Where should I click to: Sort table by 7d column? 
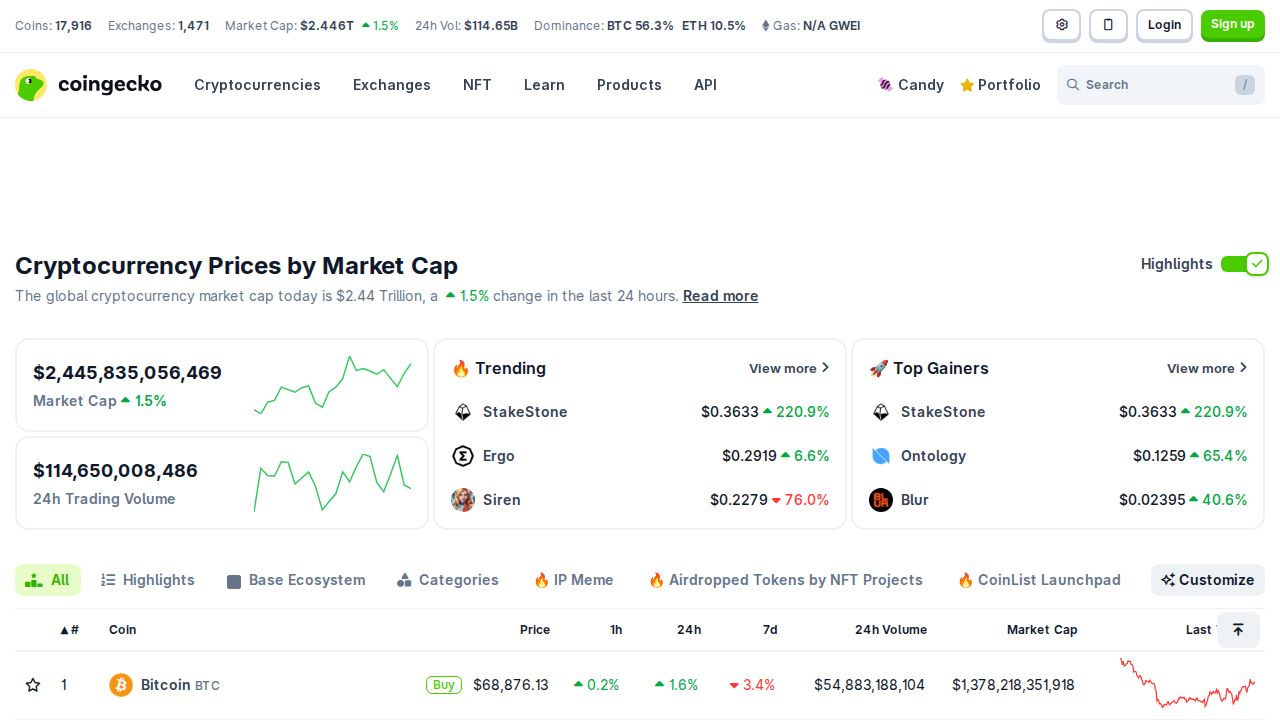coord(770,630)
